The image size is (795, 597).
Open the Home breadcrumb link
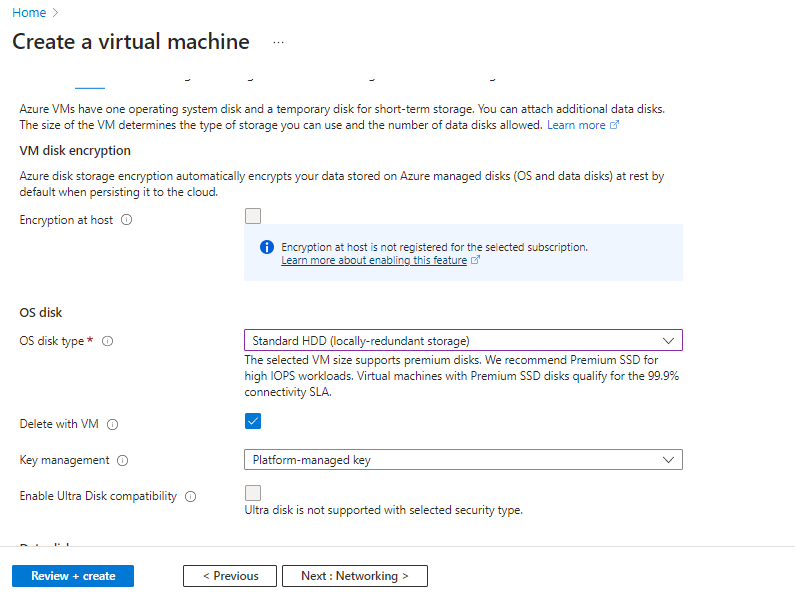29,13
